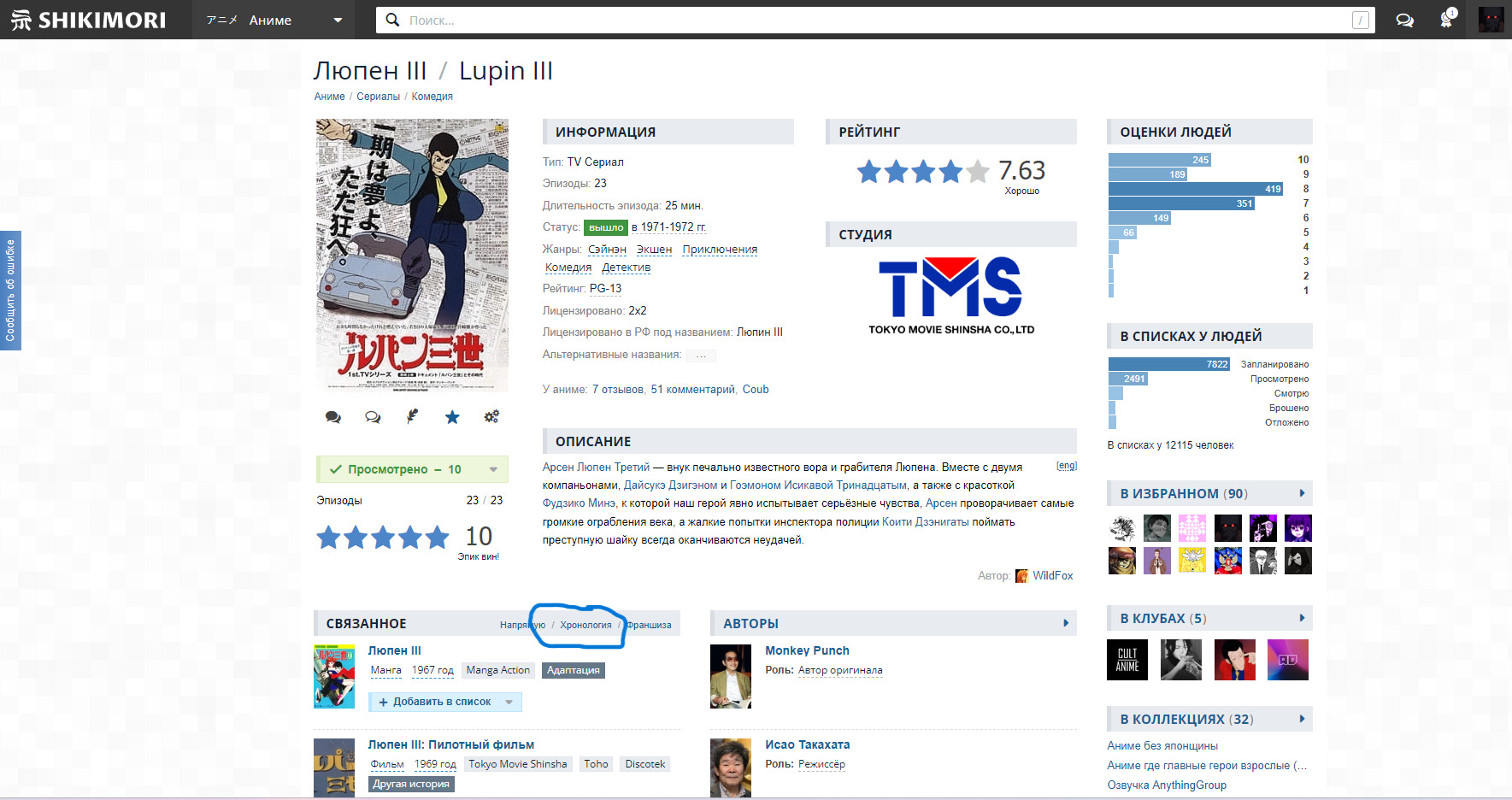Image resolution: width=1512 pixels, height=800 pixels.
Task: Toggle the description language via eng link
Action: pos(1066,466)
